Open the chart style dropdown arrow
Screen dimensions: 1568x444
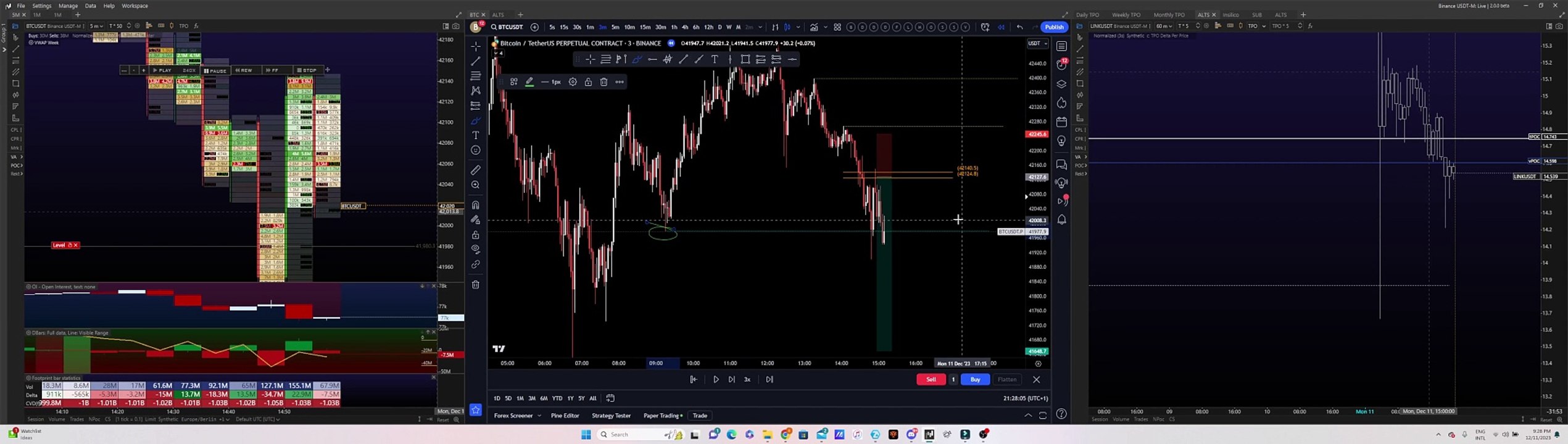tap(798, 27)
